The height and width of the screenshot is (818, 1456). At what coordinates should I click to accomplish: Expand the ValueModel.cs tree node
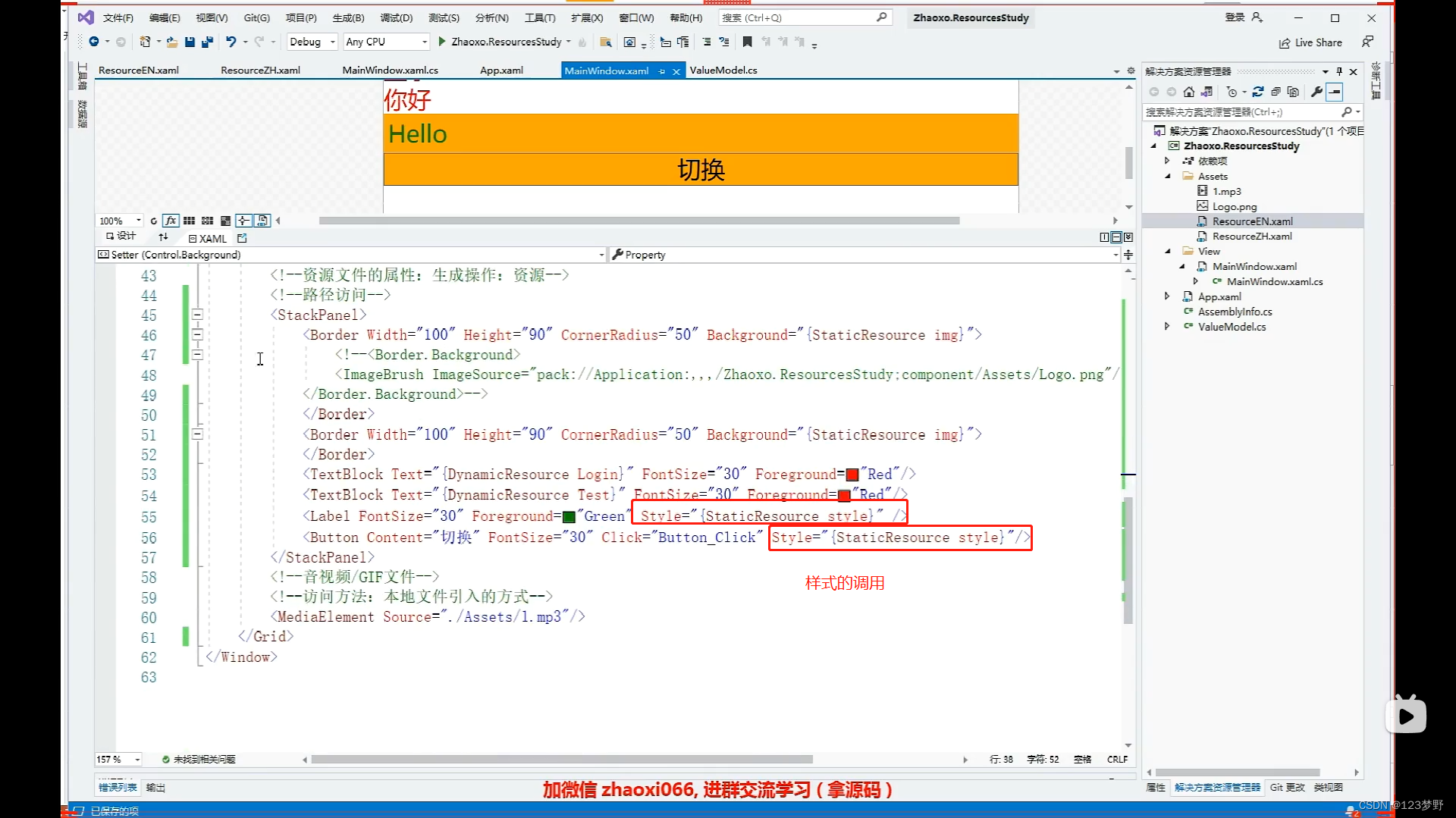tap(1168, 327)
